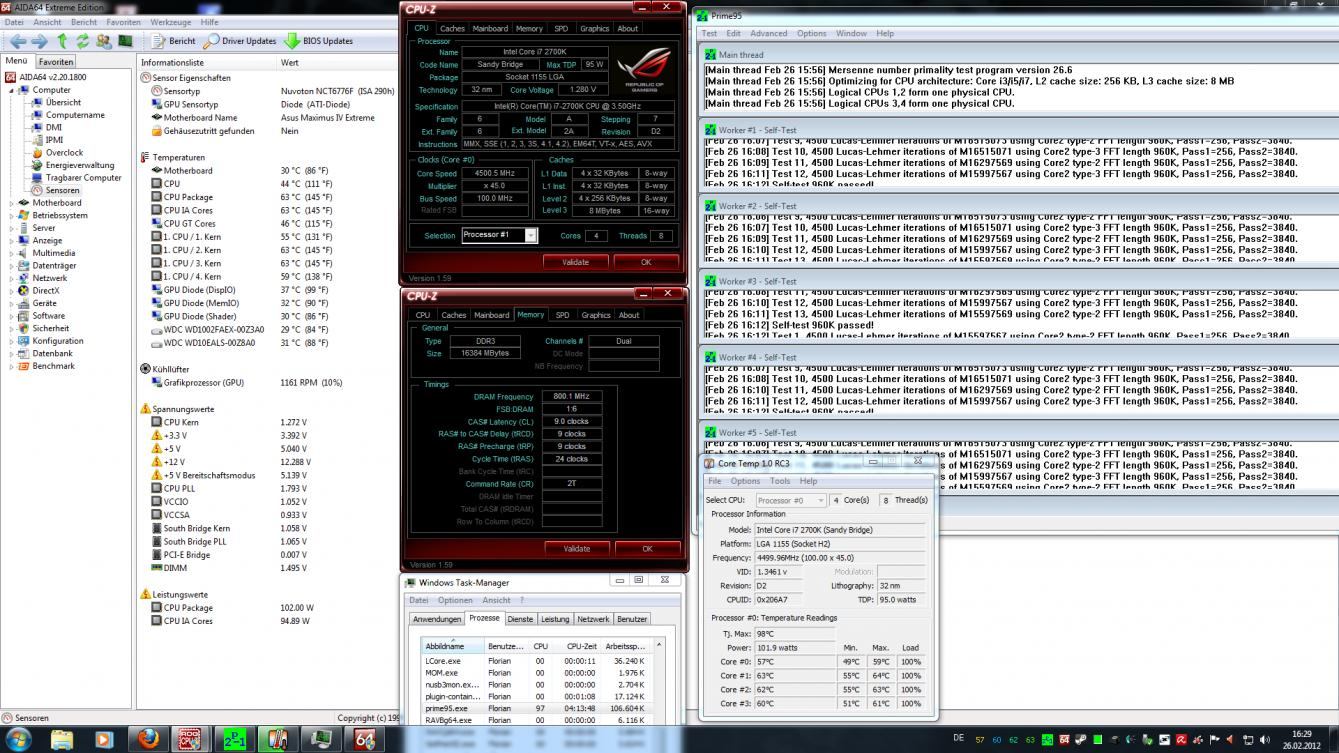The image size is (1339, 753).
Task: Select the LCore.exe process row
Action: 535,660
